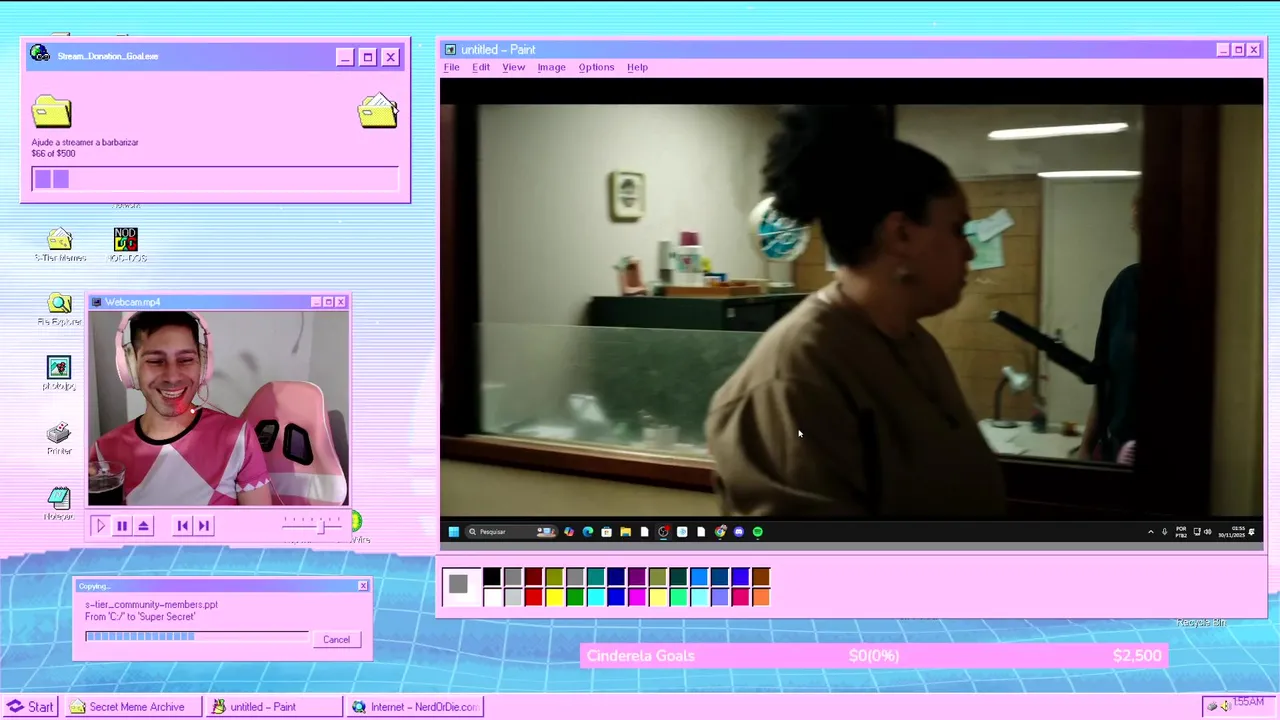Click the microphone tray icon in canvas taskbar

[x=1165, y=532]
